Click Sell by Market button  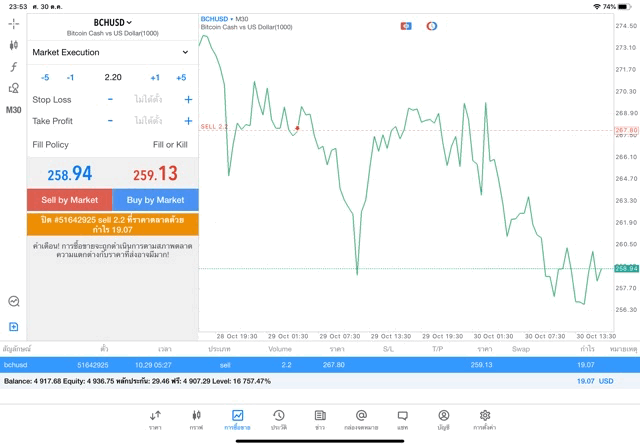tap(69, 200)
